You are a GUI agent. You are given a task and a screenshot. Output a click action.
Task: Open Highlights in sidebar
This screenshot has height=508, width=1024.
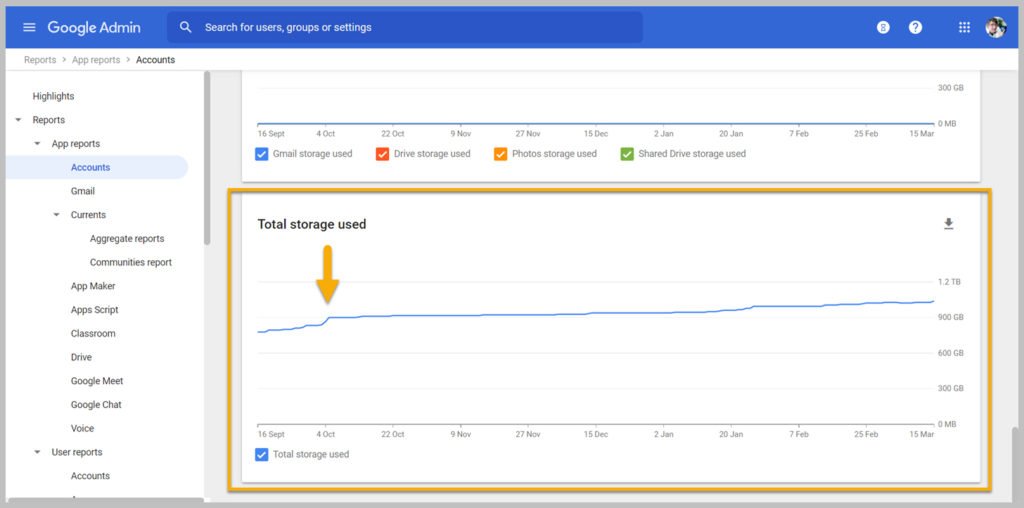click(54, 96)
